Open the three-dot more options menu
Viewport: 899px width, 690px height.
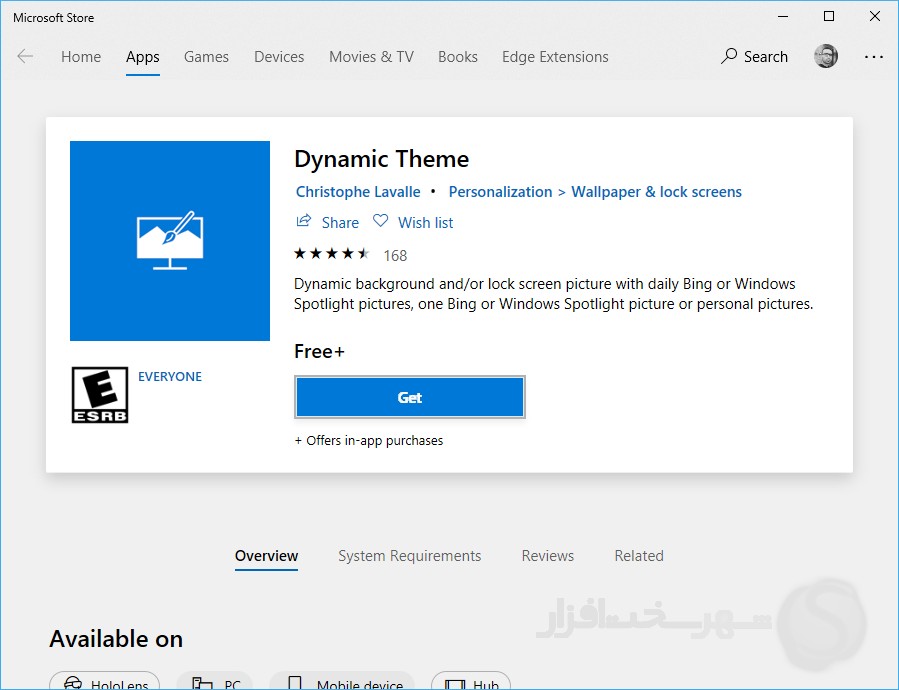coord(874,57)
